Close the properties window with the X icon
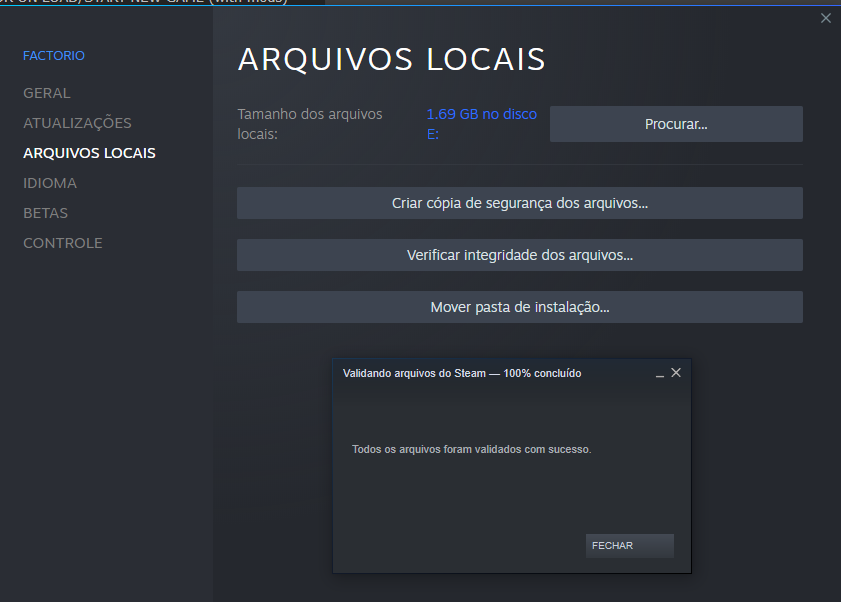 coord(825,18)
